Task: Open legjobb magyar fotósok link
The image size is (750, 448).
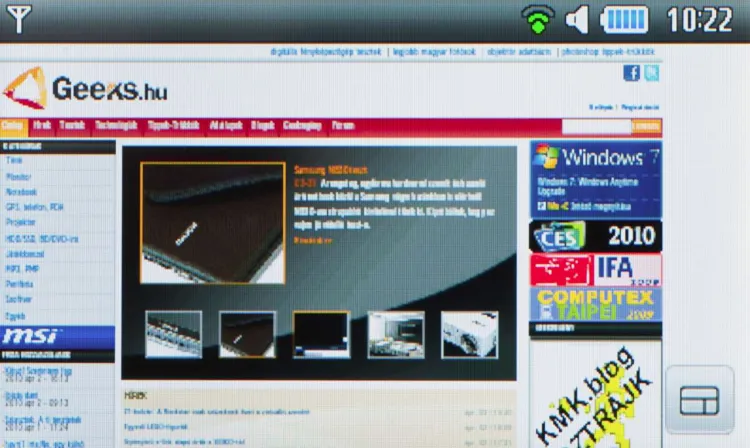Action: point(434,52)
